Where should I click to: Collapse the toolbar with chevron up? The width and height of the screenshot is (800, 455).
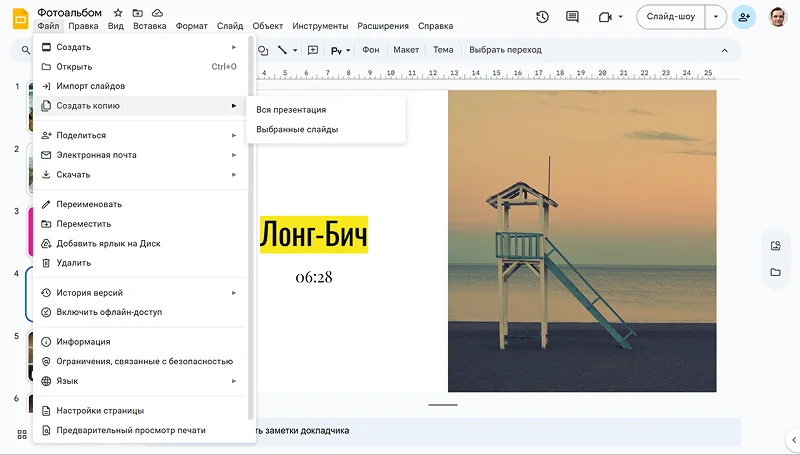pos(725,50)
